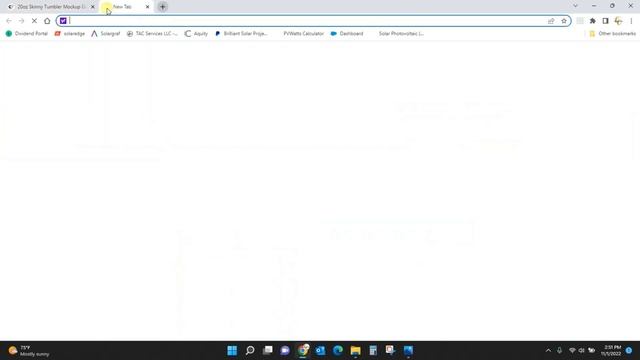Open the Dashboard bookmark
The width and height of the screenshot is (640, 360).
point(347,33)
